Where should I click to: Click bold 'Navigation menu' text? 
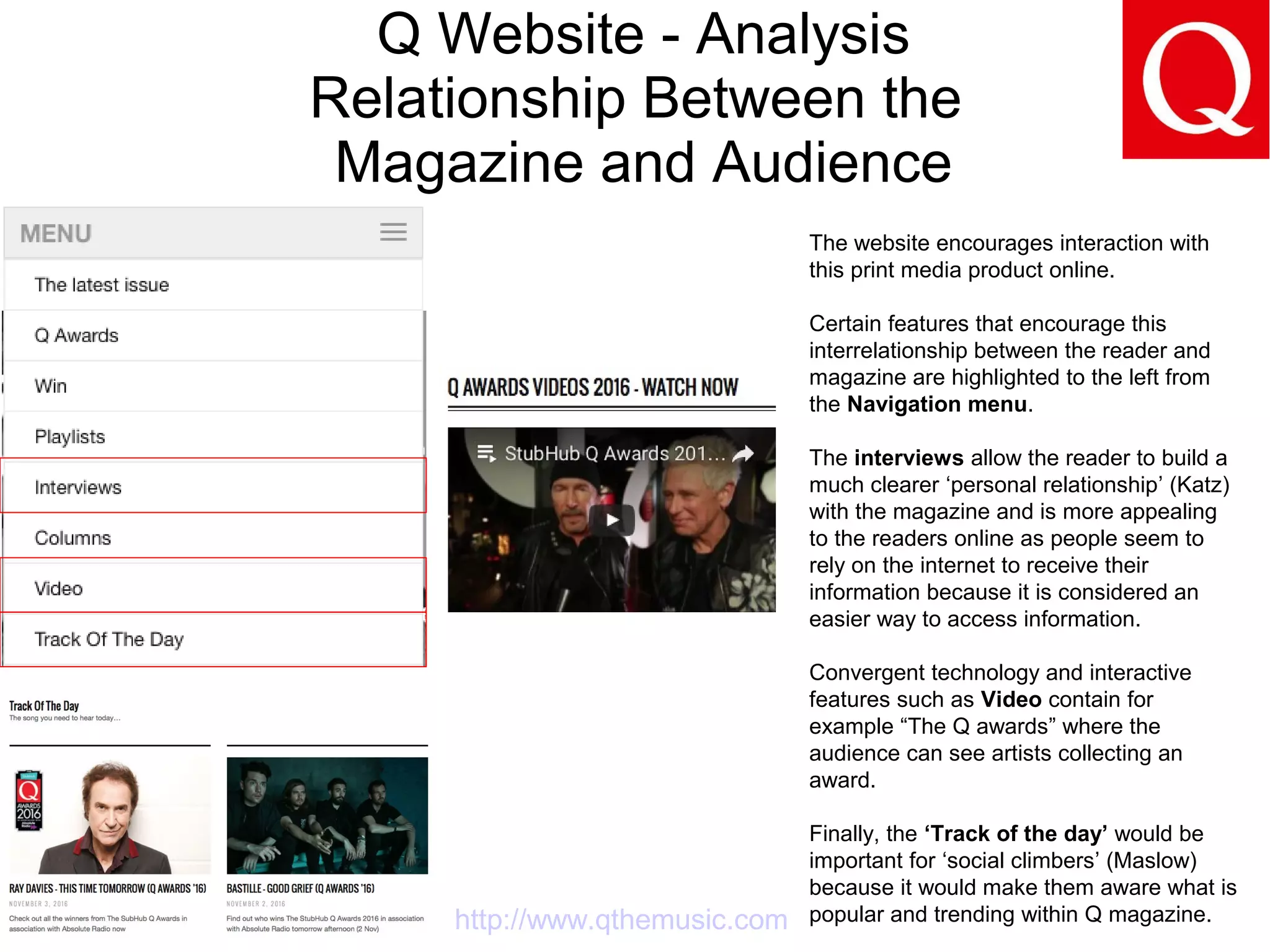(937, 404)
